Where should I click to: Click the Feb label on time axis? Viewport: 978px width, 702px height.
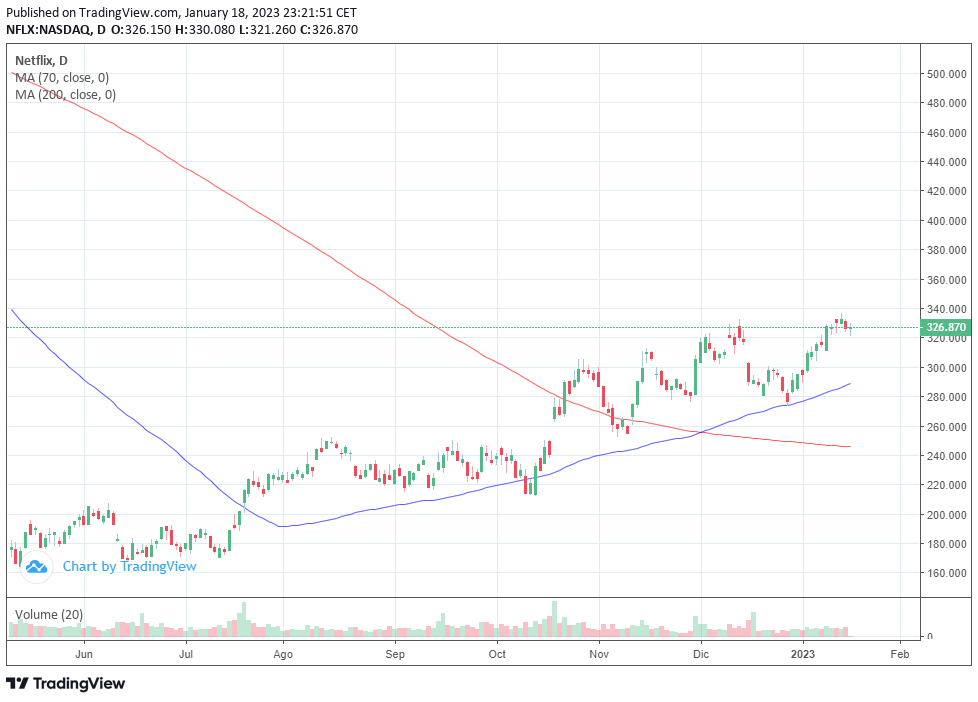(899, 654)
